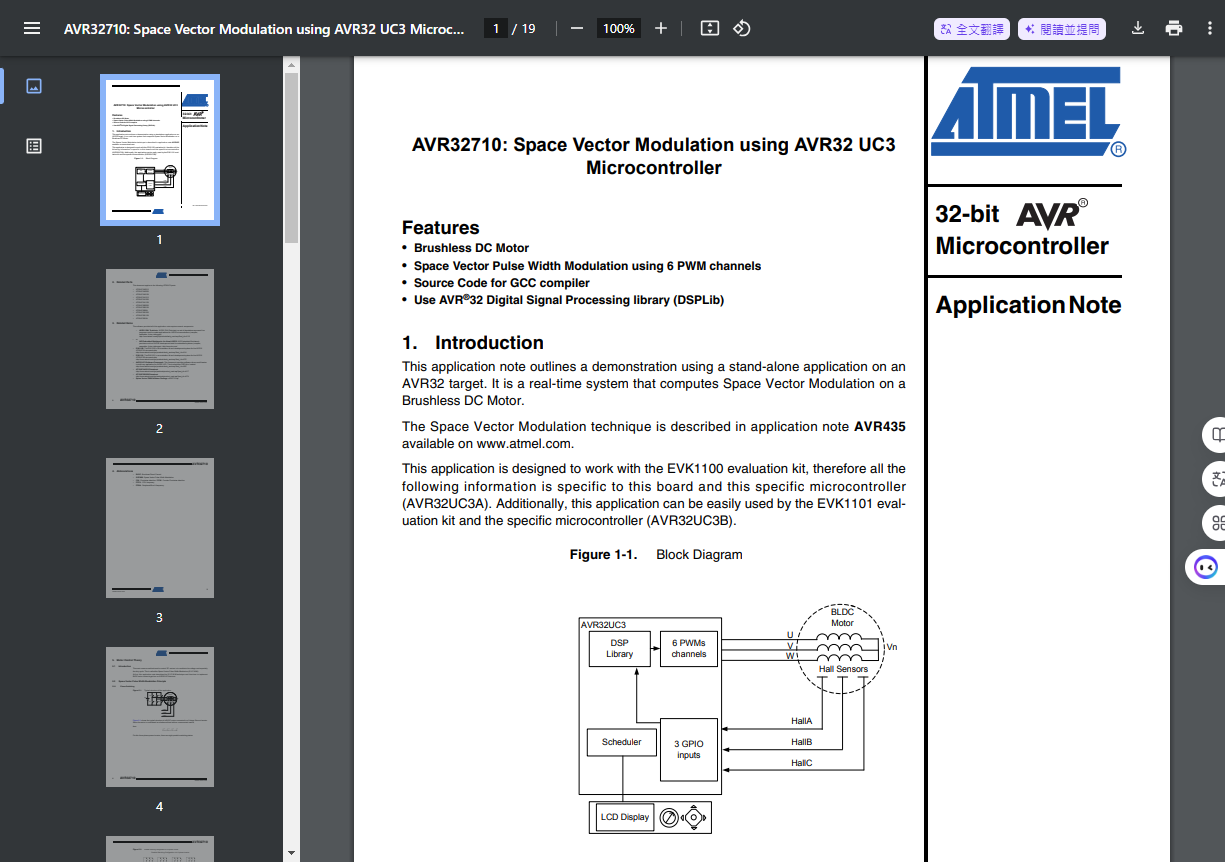Click the zoom in plus icon
The height and width of the screenshot is (862, 1225).
(x=661, y=28)
